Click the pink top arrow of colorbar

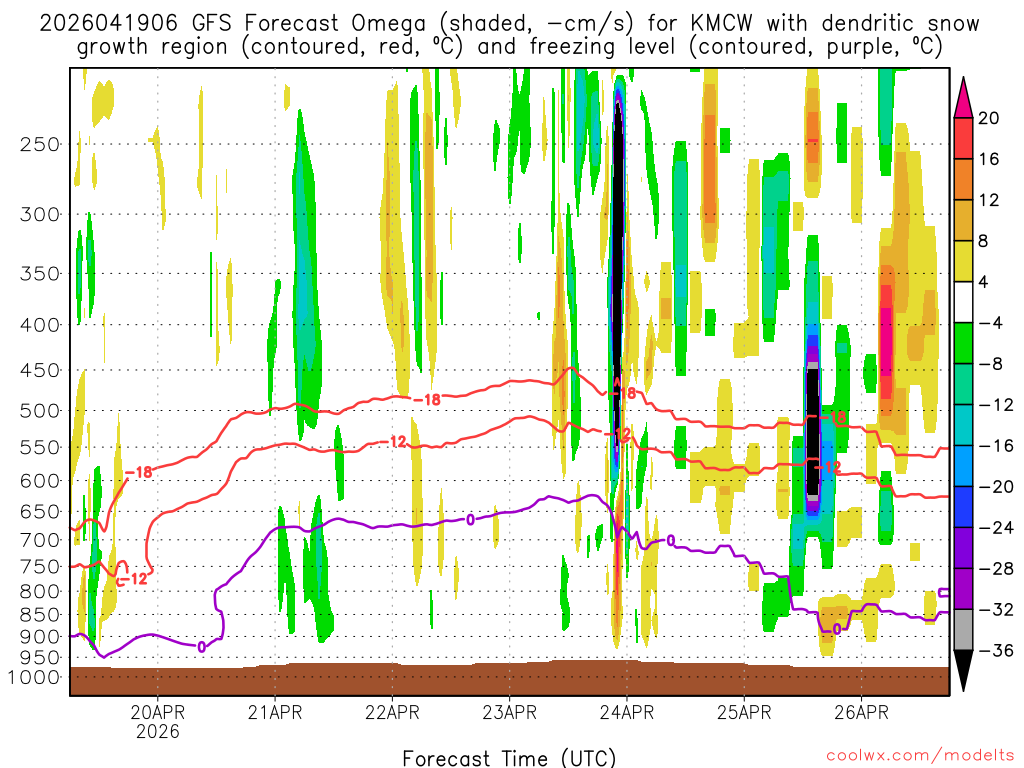(963, 97)
